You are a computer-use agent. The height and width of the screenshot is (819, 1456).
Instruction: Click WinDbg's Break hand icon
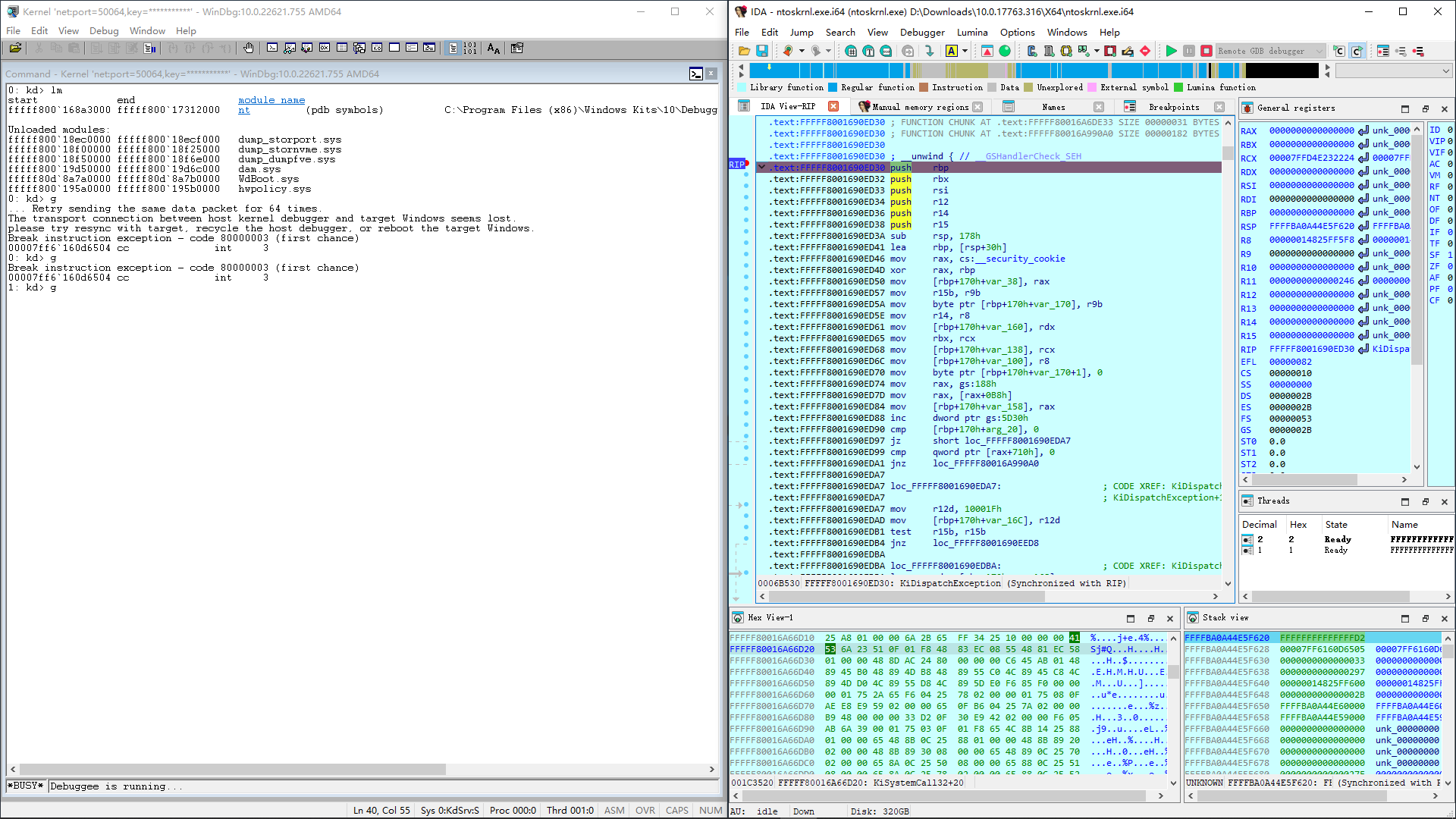248,48
